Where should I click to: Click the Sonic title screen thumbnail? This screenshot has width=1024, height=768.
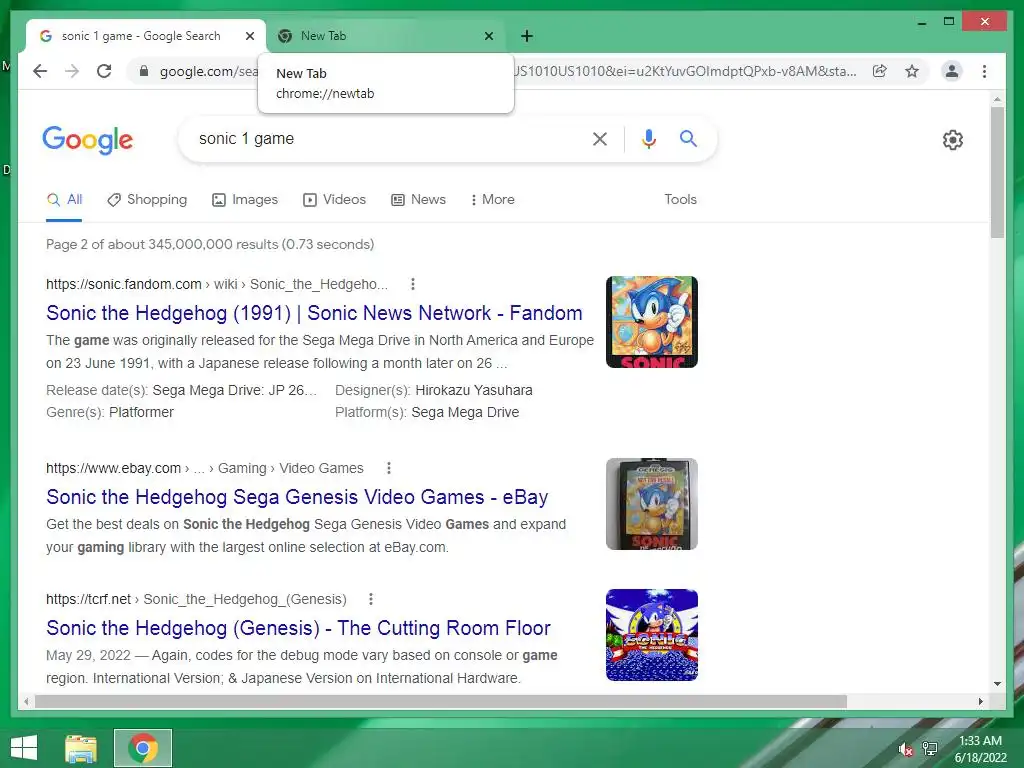coord(652,635)
